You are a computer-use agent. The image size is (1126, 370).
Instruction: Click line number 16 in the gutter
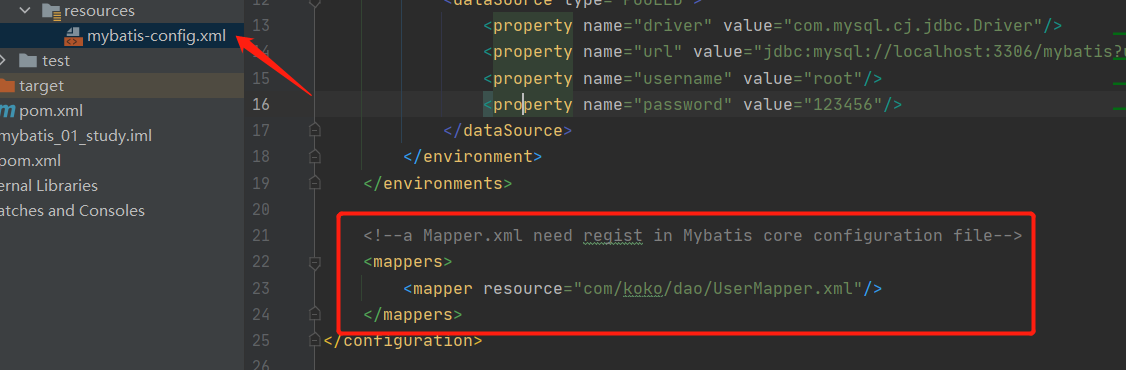point(260,104)
